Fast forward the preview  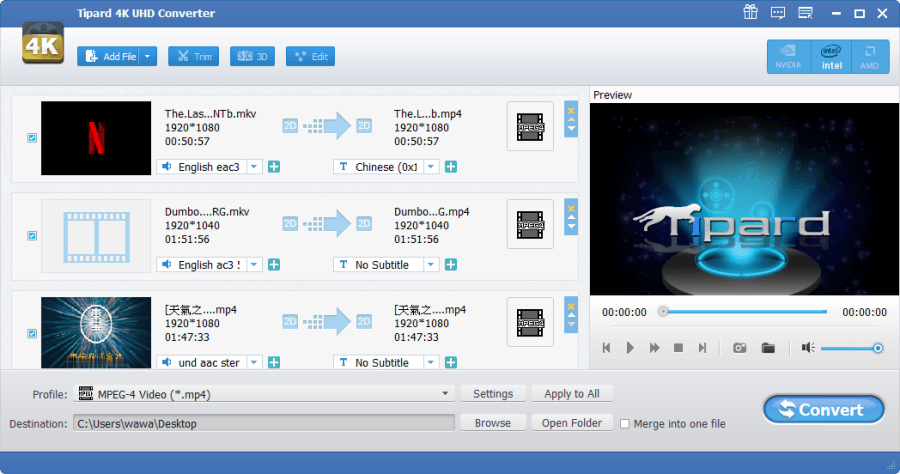tap(654, 348)
